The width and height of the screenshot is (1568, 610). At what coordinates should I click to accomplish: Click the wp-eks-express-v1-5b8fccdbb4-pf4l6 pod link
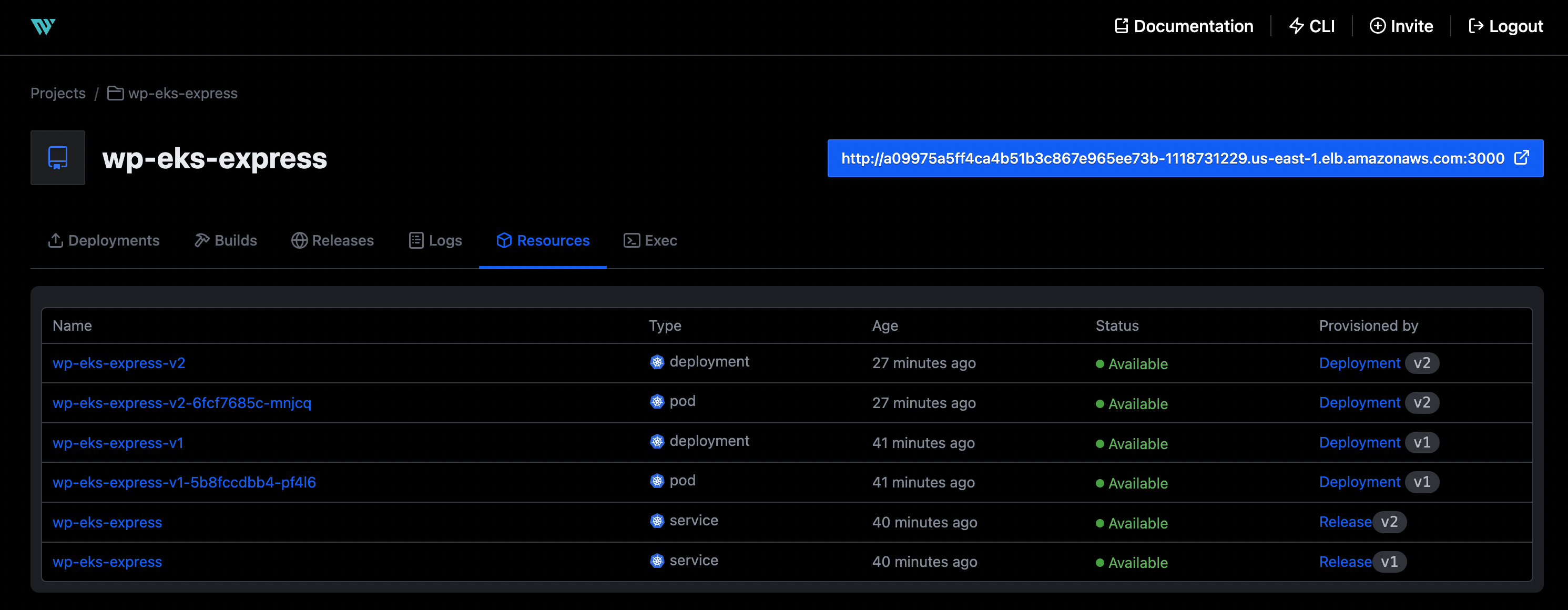(x=184, y=482)
